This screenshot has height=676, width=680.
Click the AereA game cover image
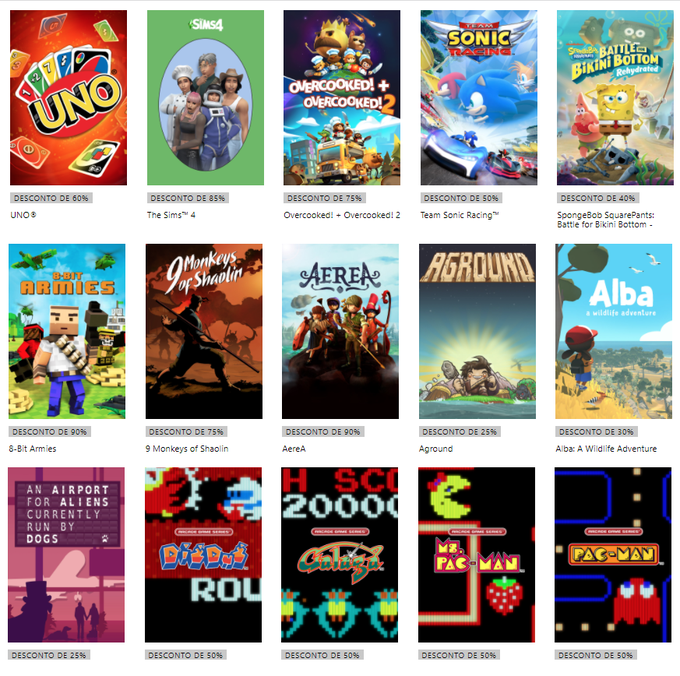pyautogui.click(x=340, y=331)
